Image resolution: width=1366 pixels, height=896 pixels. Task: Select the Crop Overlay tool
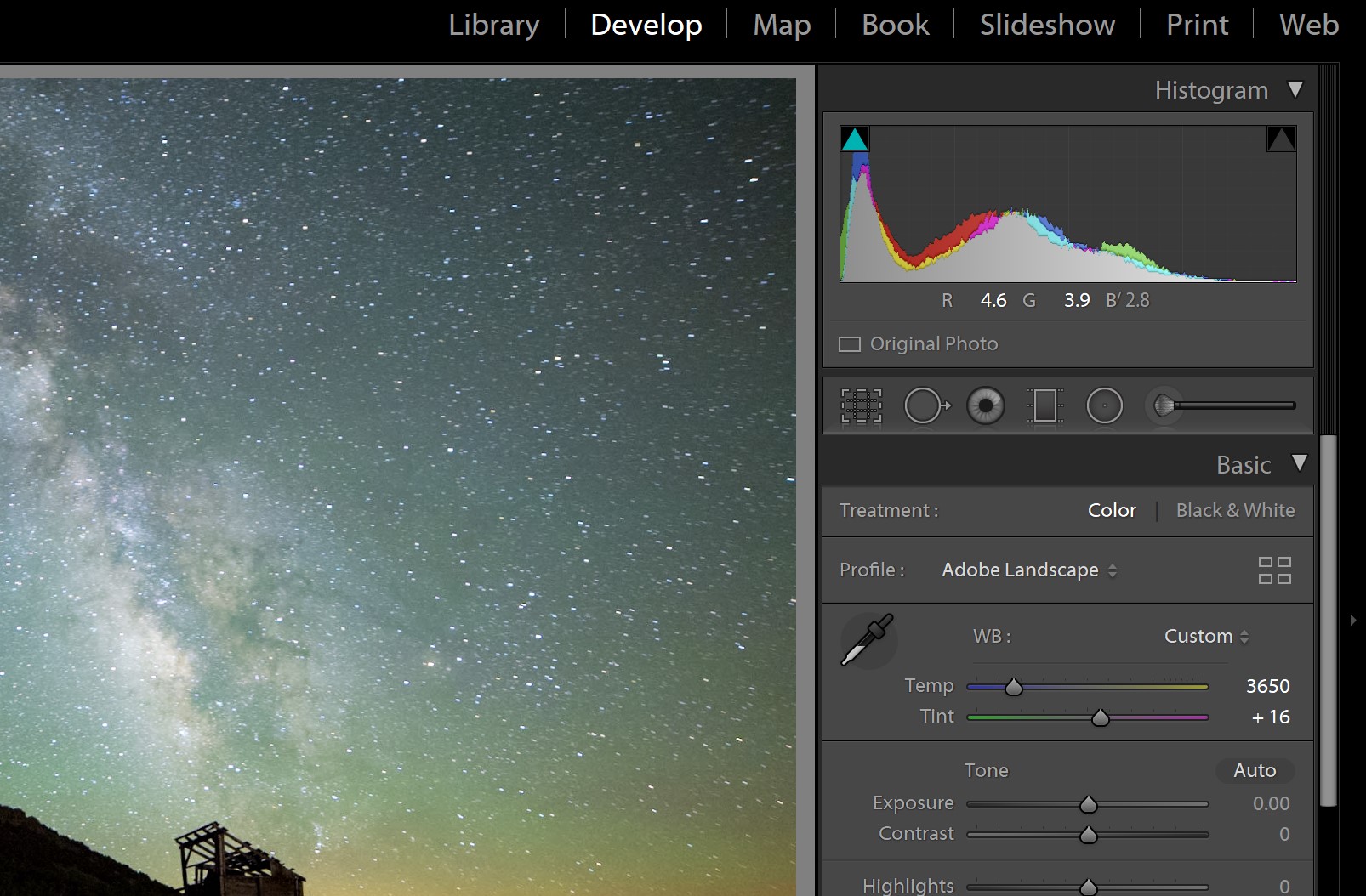coord(861,405)
